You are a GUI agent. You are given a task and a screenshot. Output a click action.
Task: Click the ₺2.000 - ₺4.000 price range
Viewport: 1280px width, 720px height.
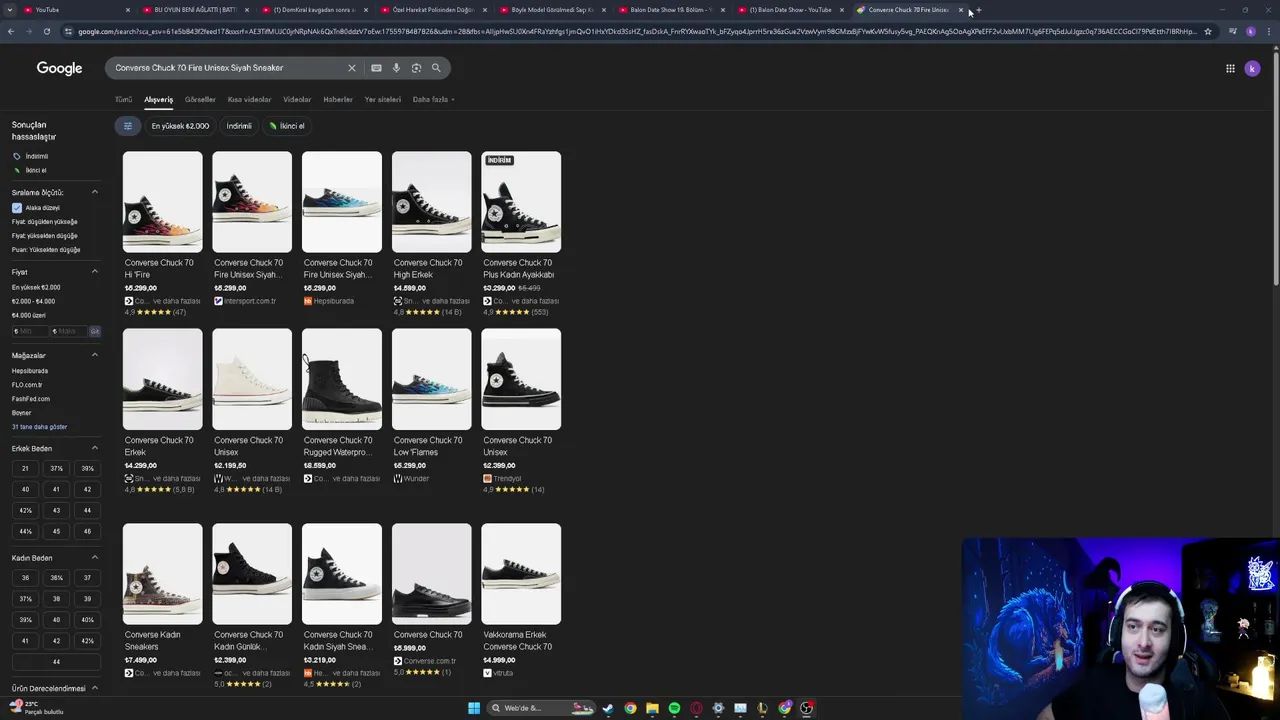coord(33,301)
